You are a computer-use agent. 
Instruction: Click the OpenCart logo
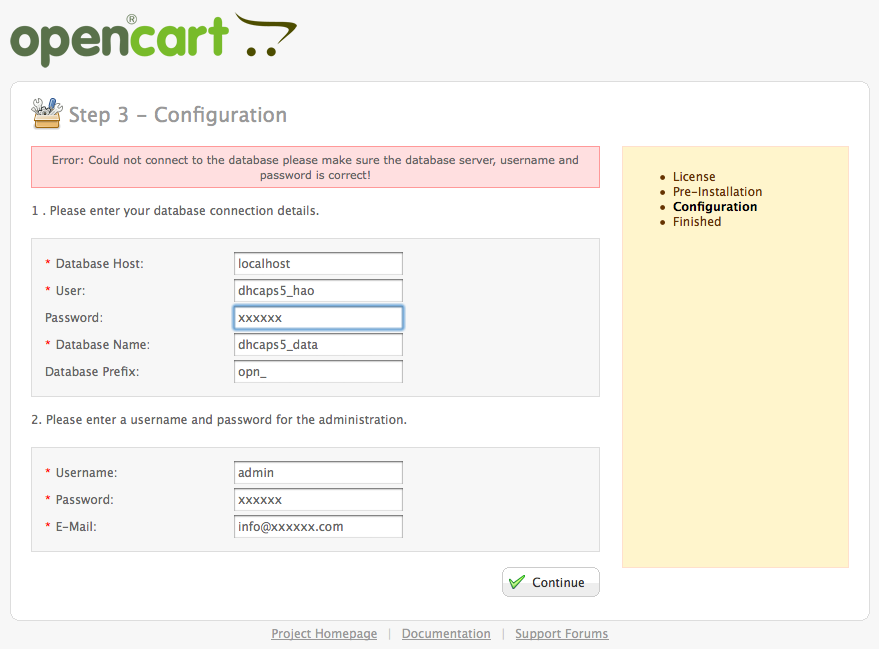point(153,39)
